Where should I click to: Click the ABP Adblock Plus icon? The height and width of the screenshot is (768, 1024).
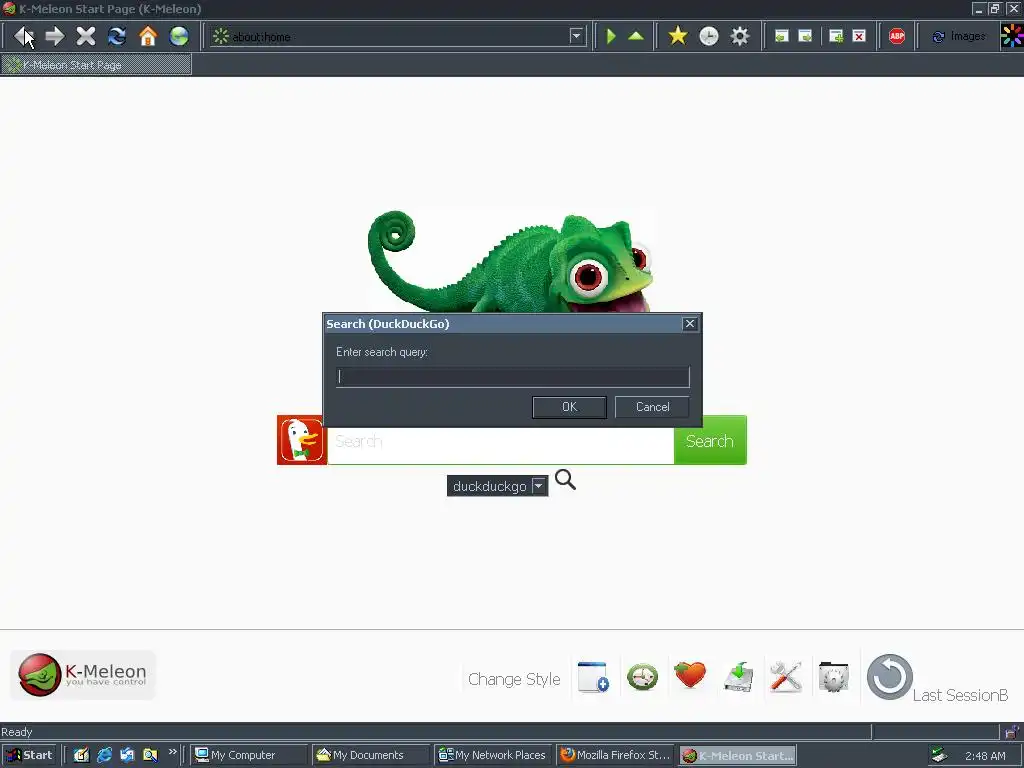(x=897, y=36)
